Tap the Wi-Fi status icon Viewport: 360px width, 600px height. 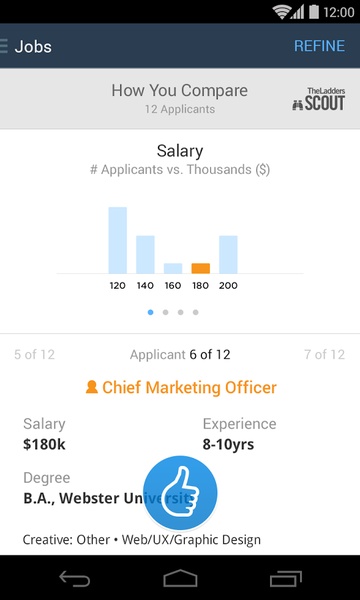click(x=282, y=12)
